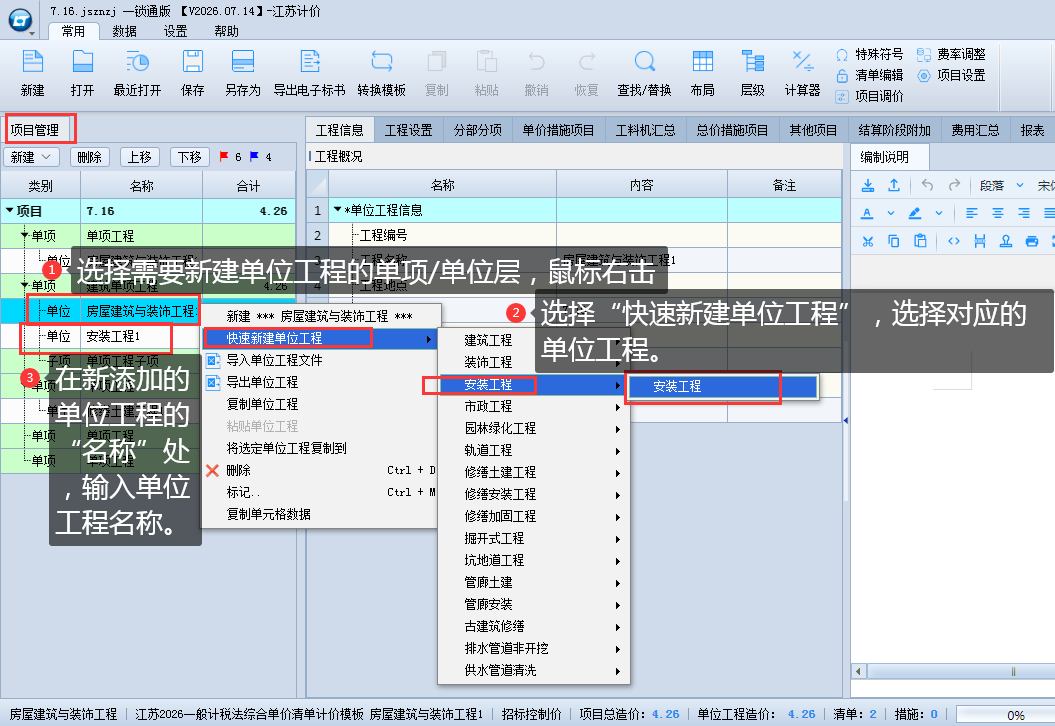1055x726 pixels.
Task: Click the page break icon in editor
Action: coord(980,241)
